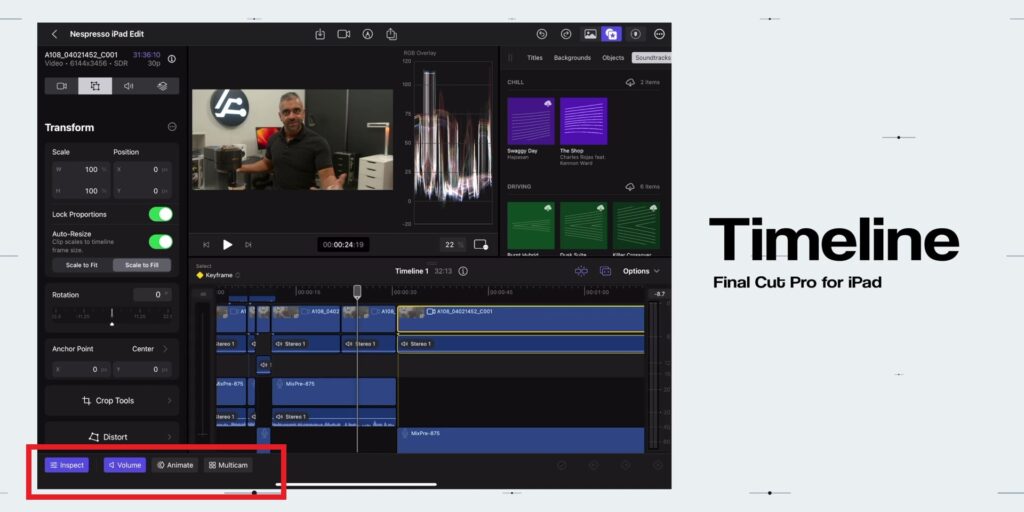1024x512 pixels.
Task: Adjust the Rotation dial slider
Action: (x=112, y=316)
